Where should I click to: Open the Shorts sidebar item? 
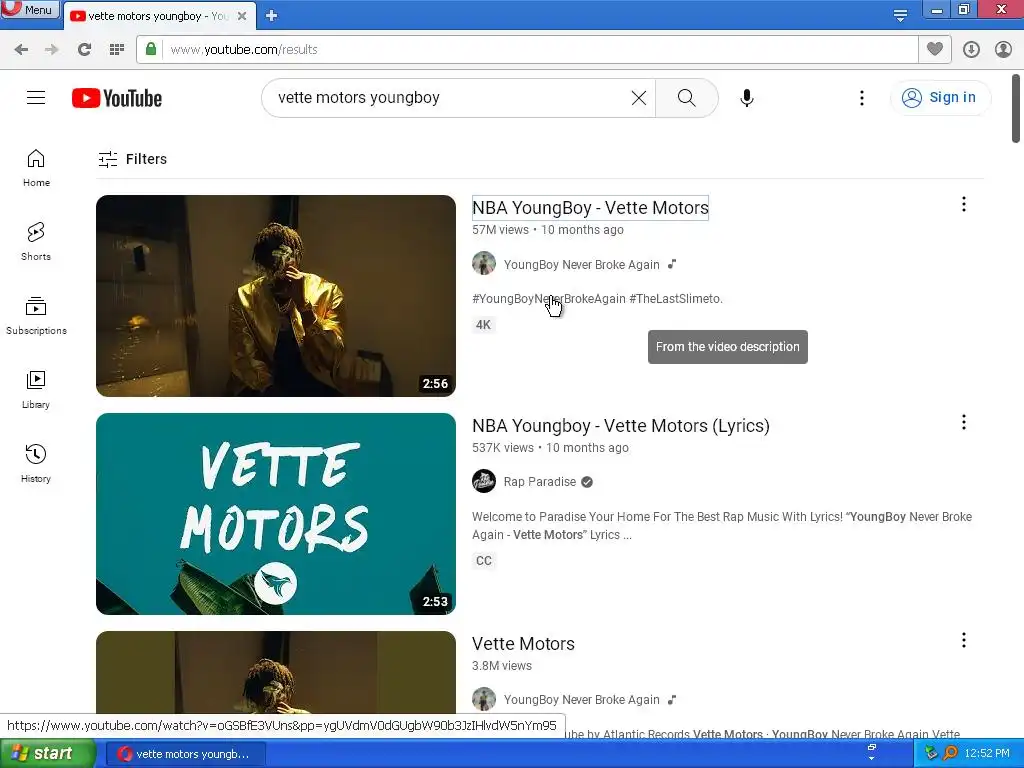click(36, 242)
